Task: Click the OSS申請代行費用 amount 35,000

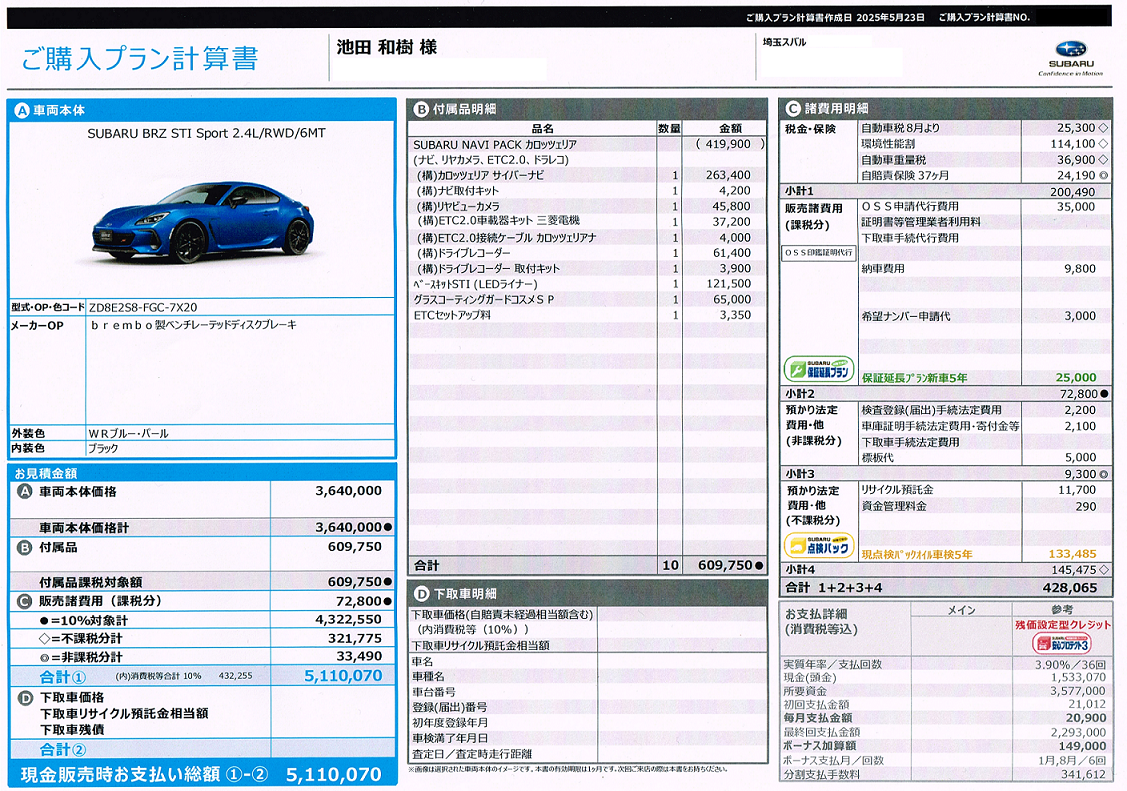Action: (1076, 207)
